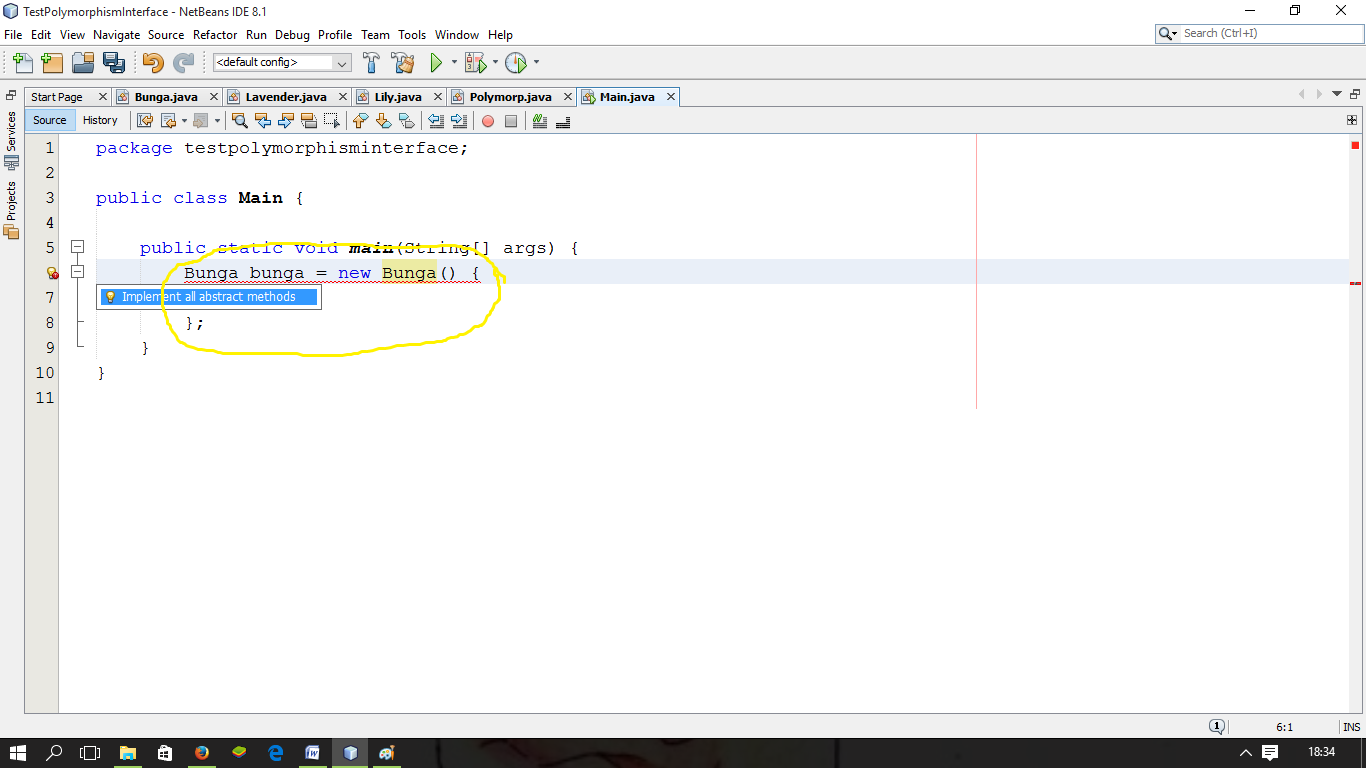This screenshot has height=768, width=1366.
Task: Apply the Implement all abstract methods hint
Action: coord(208,296)
